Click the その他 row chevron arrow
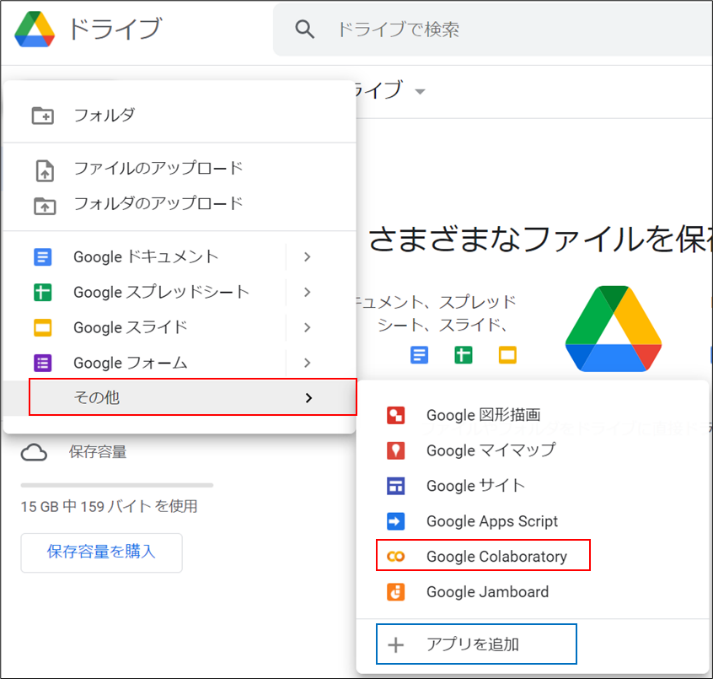This screenshot has width=713, height=679. (x=309, y=398)
